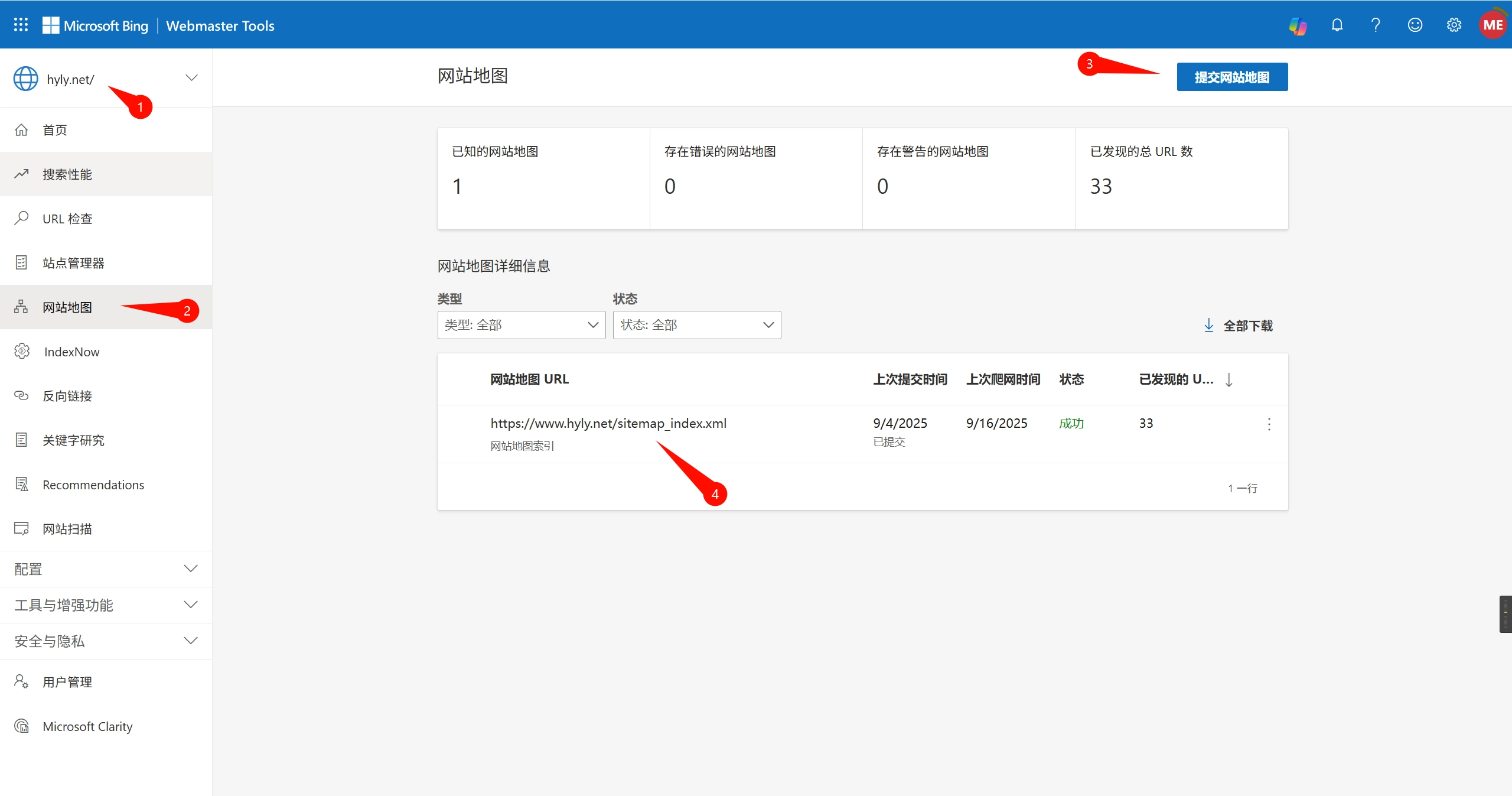Screen dimensions: 1512x796
Task: Click the Recommendations document icon
Action: tap(21, 484)
